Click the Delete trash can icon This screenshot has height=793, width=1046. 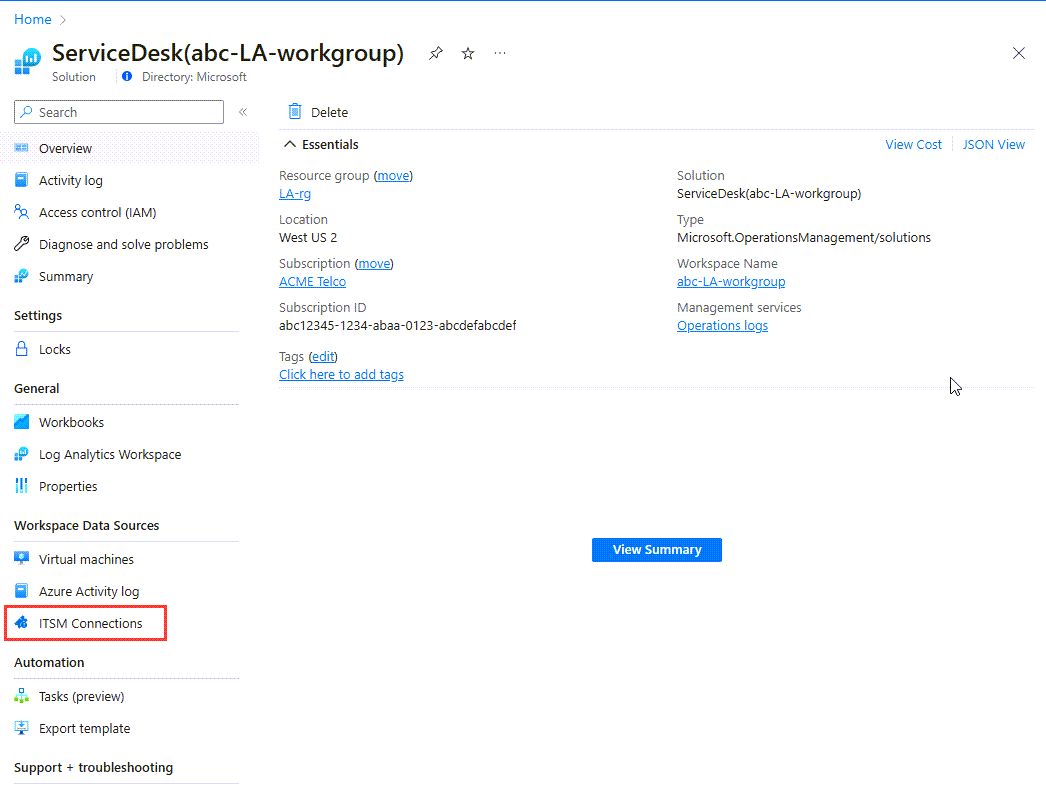tap(295, 111)
